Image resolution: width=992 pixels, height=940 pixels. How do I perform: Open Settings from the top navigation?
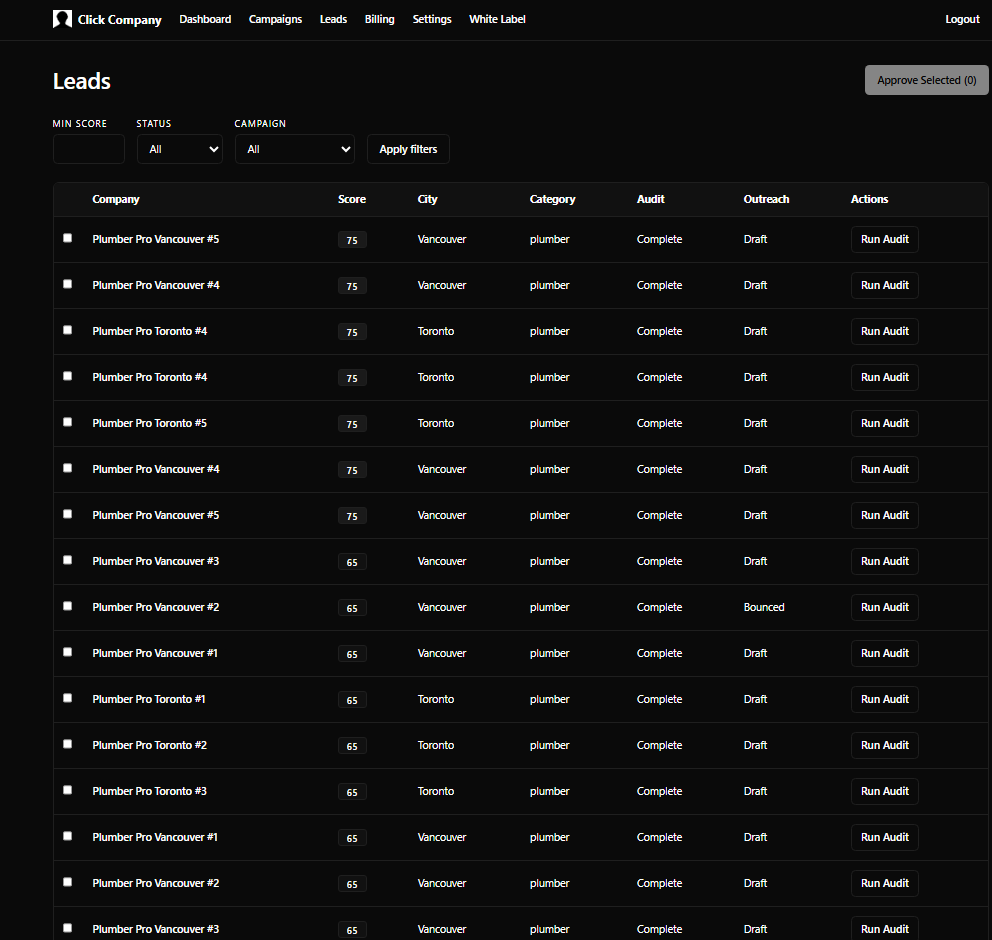point(432,19)
